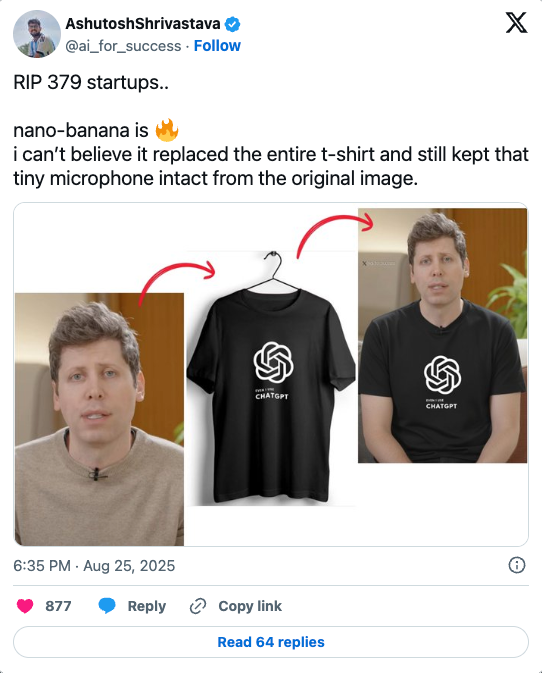The width and height of the screenshot is (542, 673).
Task: Open the black ChatGPT t-shirt on hanger image
Action: 271,379
